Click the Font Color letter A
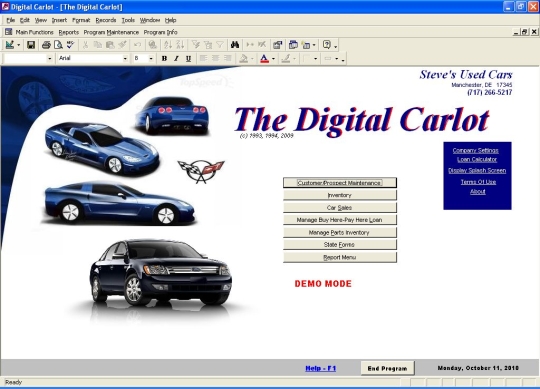The width and height of the screenshot is (540, 389). pos(264,59)
